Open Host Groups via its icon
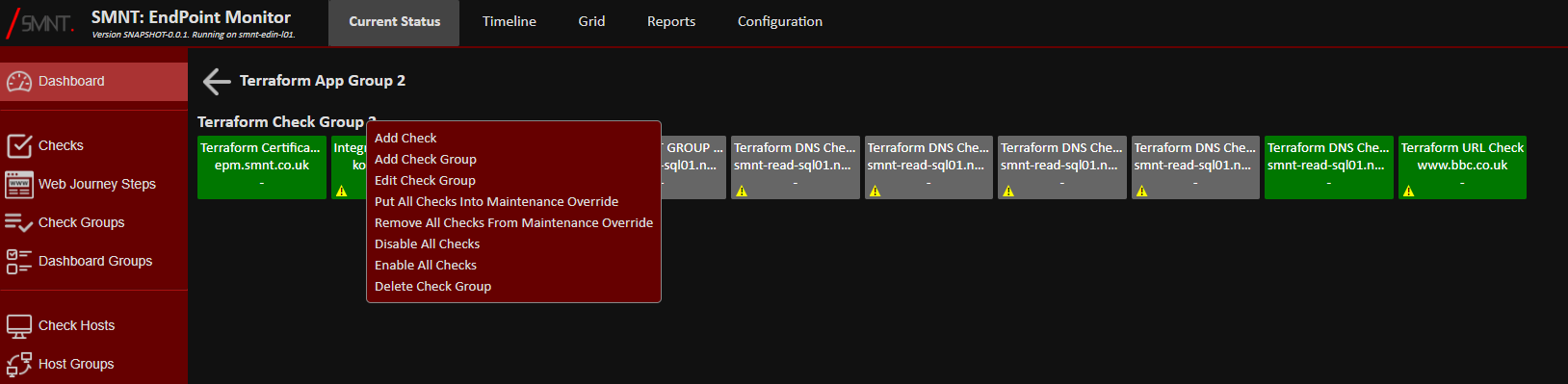1568x384 pixels. click(x=19, y=364)
